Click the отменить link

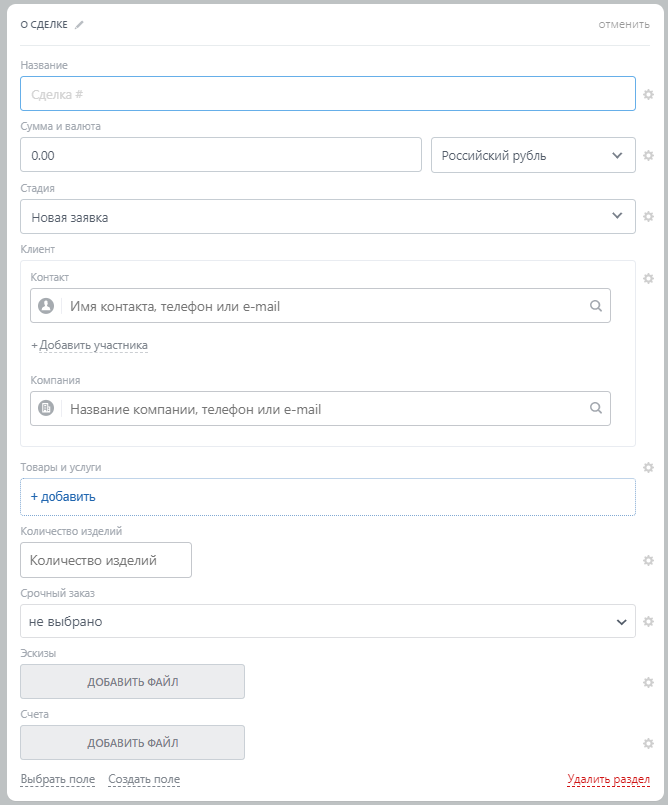(x=624, y=25)
